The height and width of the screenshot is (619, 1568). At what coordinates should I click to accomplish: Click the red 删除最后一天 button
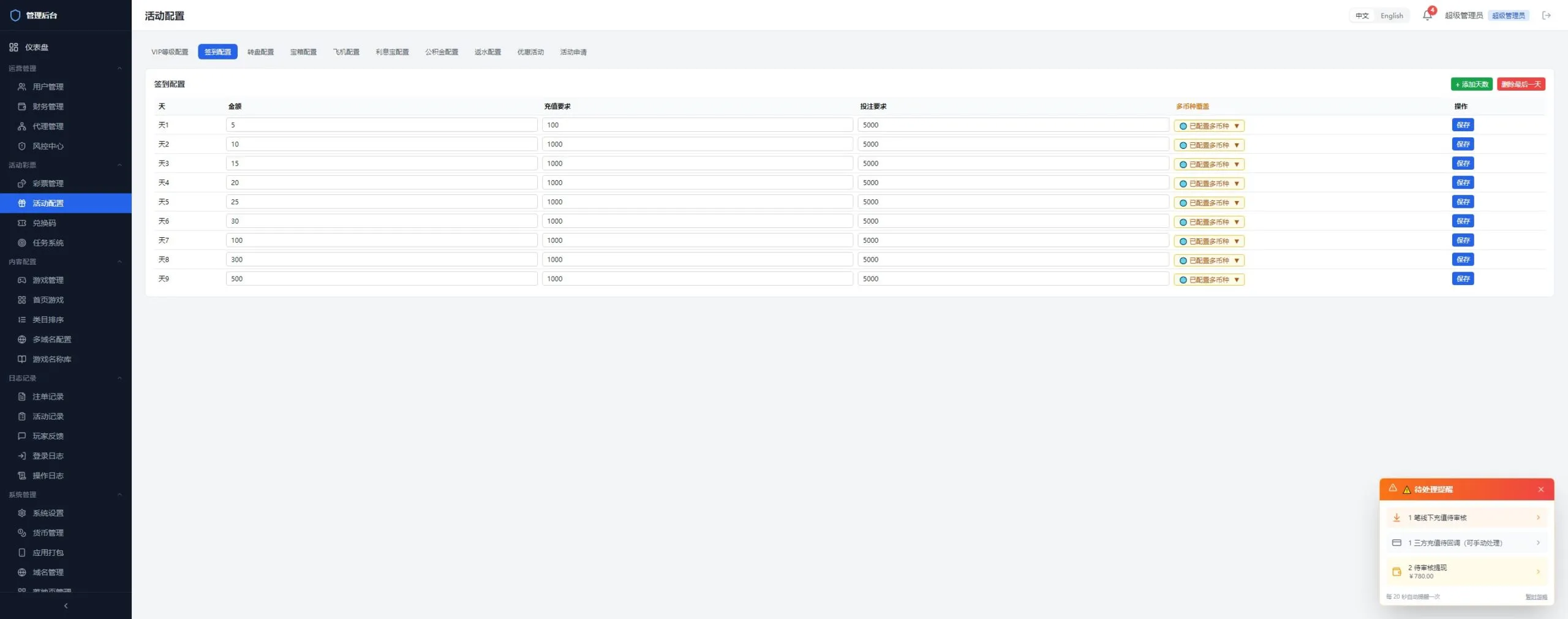click(1521, 85)
